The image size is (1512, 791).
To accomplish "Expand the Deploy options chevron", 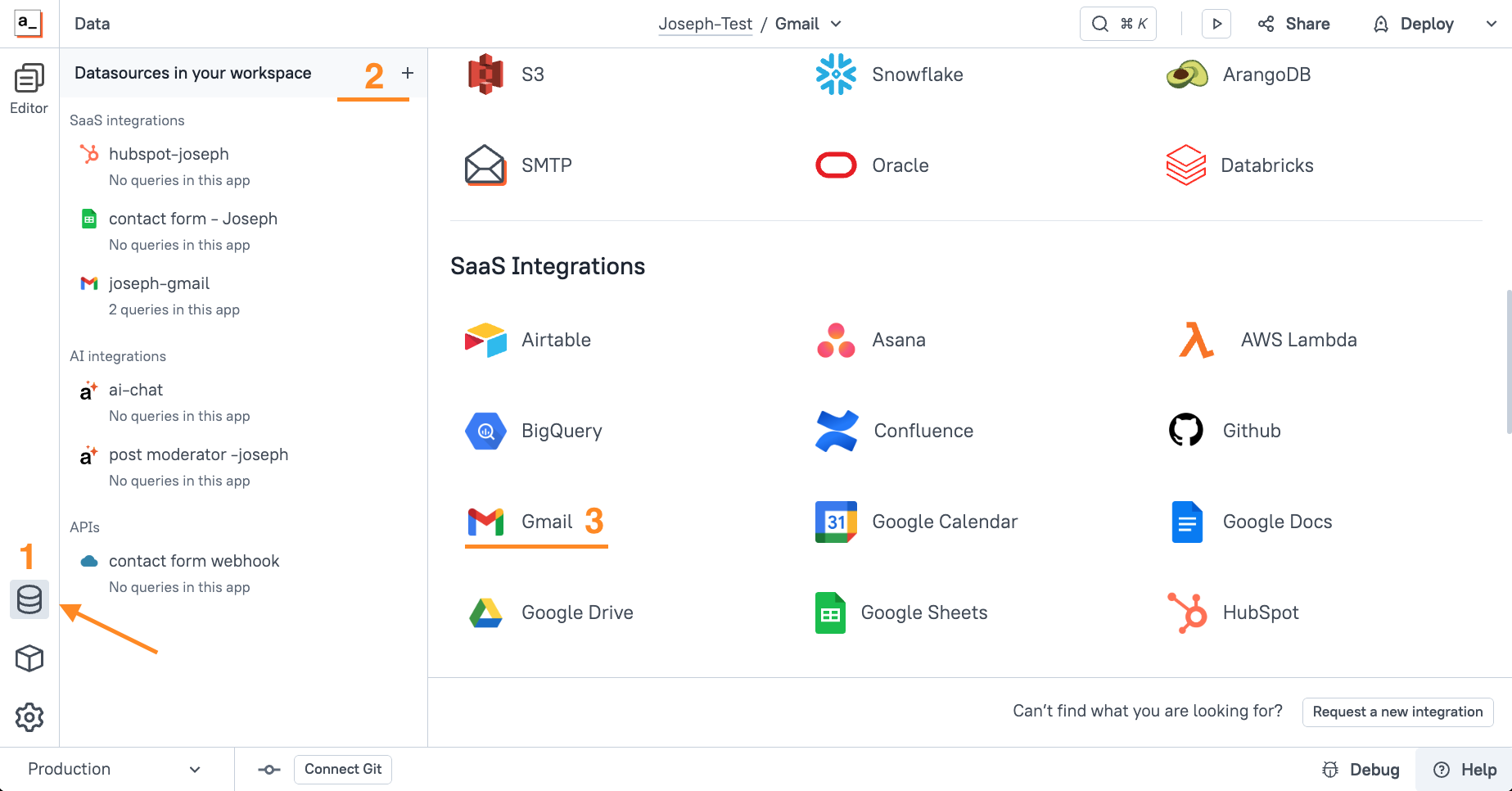I will tap(1491, 24).
